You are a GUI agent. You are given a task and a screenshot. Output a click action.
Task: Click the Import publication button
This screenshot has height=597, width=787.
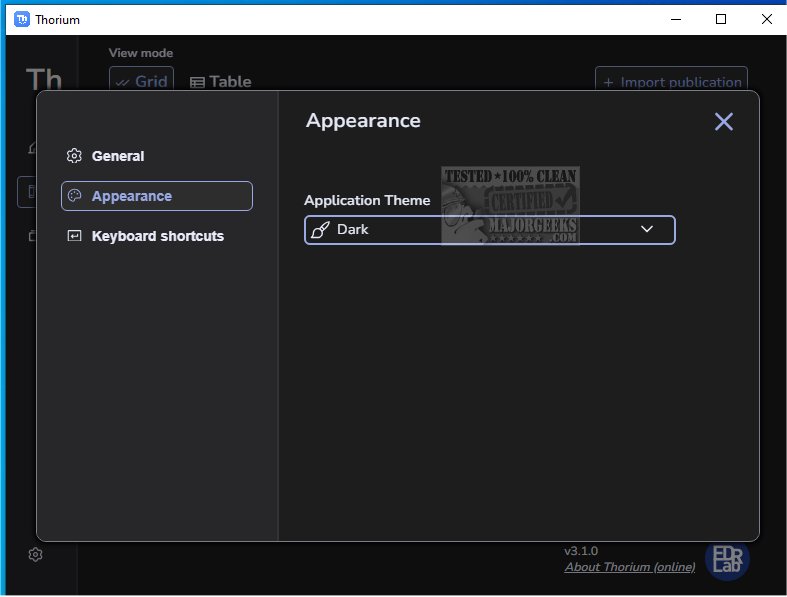tap(671, 81)
